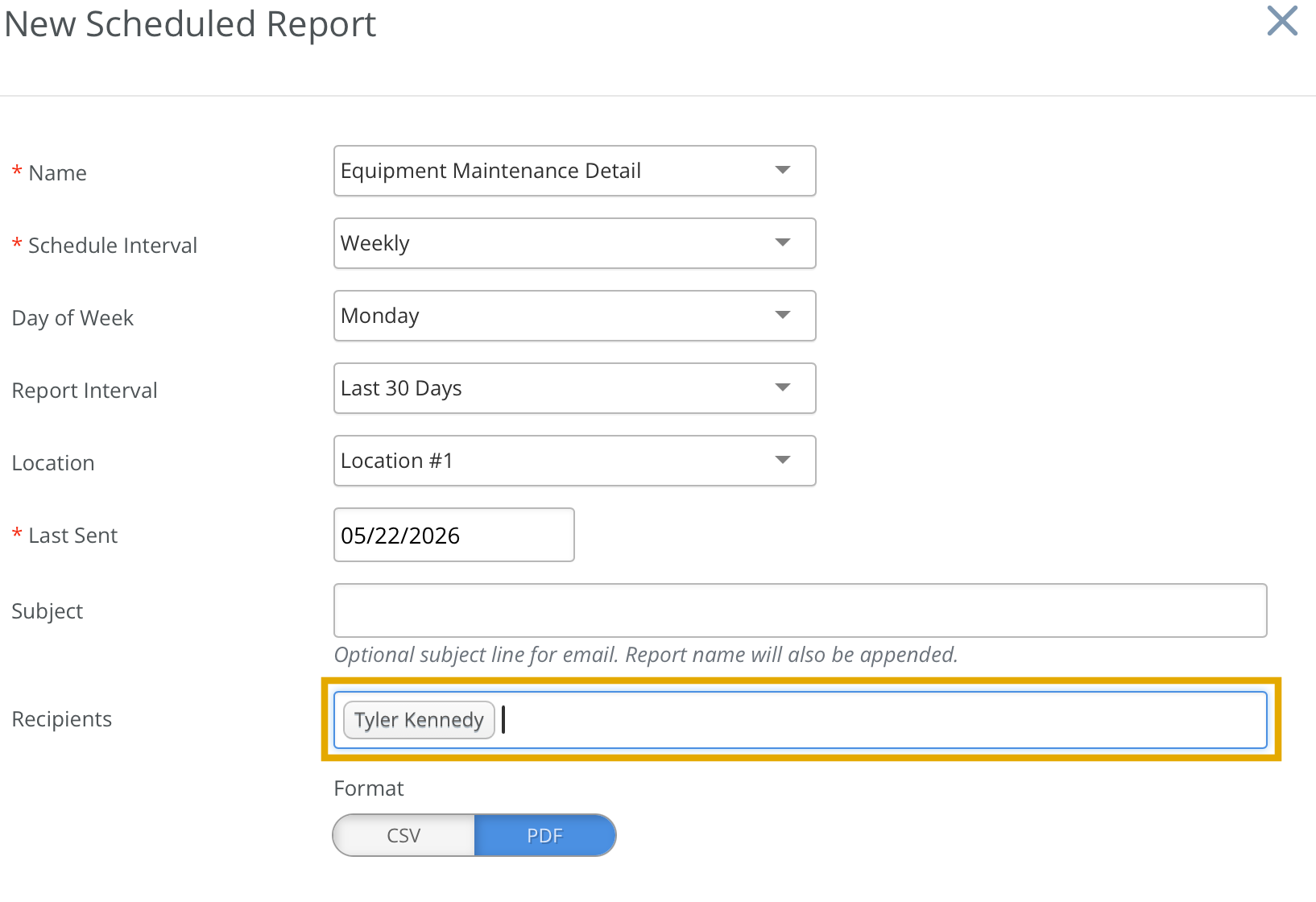Click the Schedule Interval label
This screenshot has height=902, width=1316.
[x=113, y=246]
